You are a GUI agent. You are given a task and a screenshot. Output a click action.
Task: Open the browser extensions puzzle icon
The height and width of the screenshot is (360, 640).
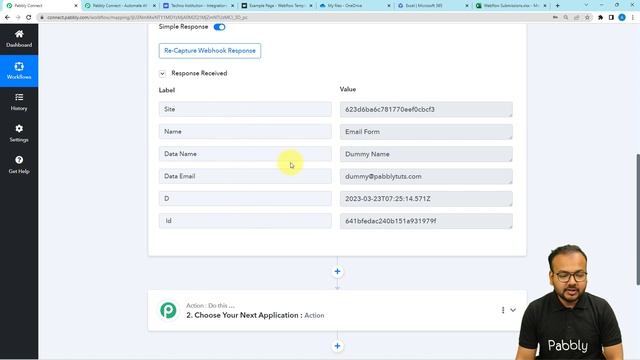[600, 18]
